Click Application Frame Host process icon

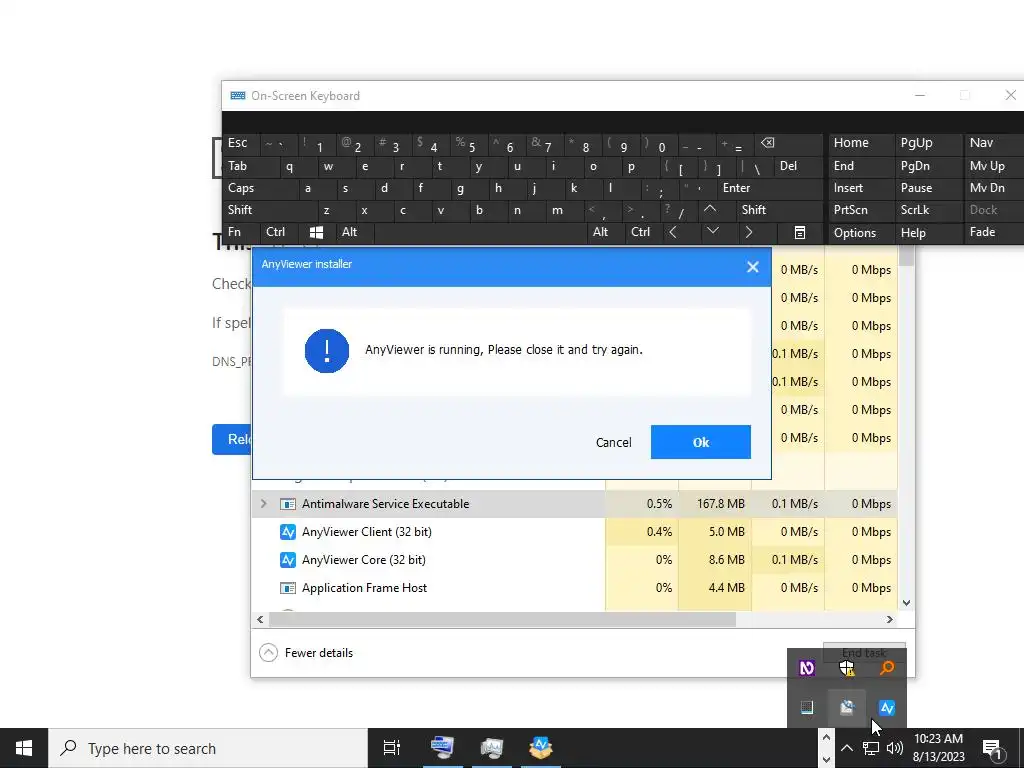(x=287, y=588)
